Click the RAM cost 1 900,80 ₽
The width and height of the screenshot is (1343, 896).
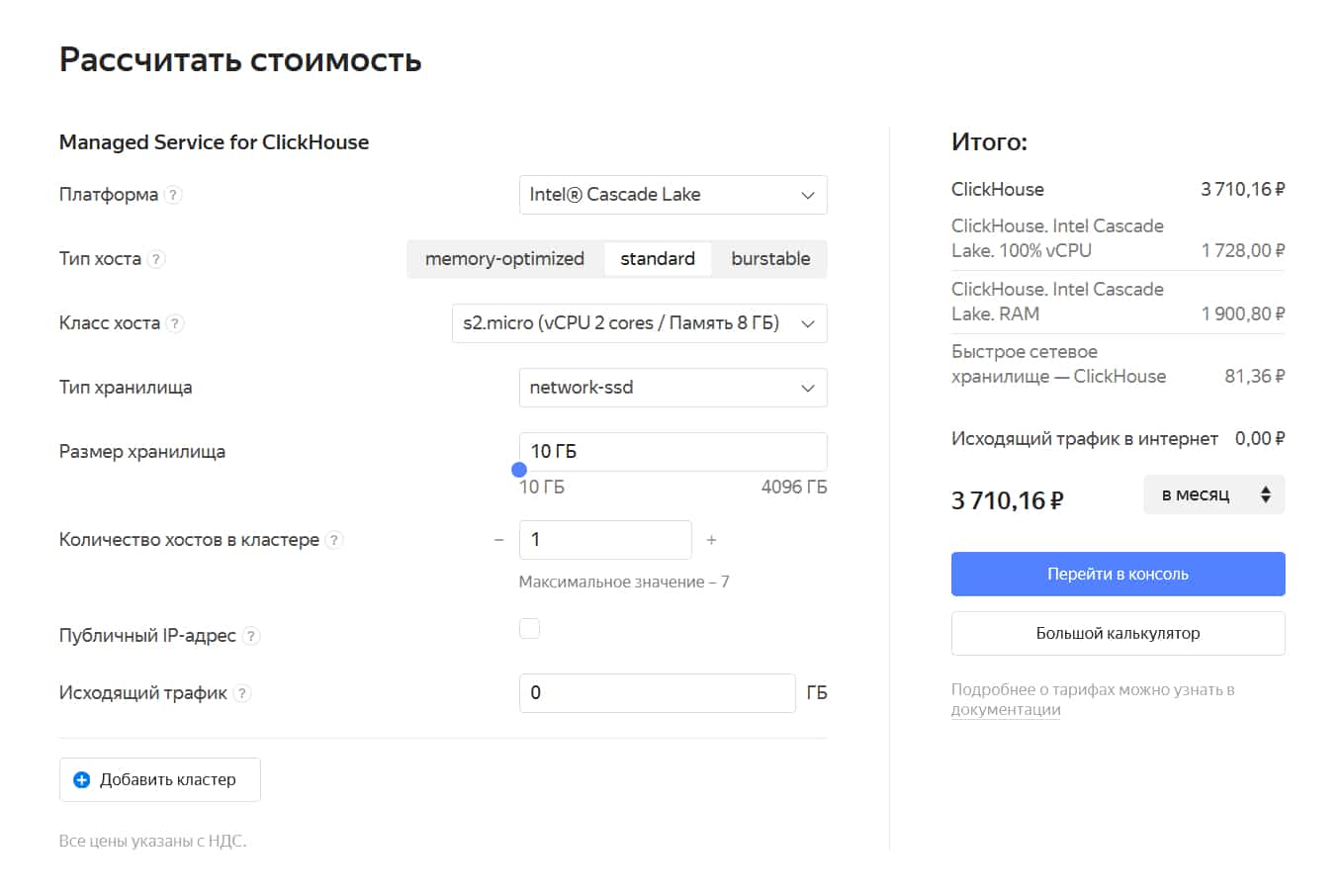click(1242, 314)
